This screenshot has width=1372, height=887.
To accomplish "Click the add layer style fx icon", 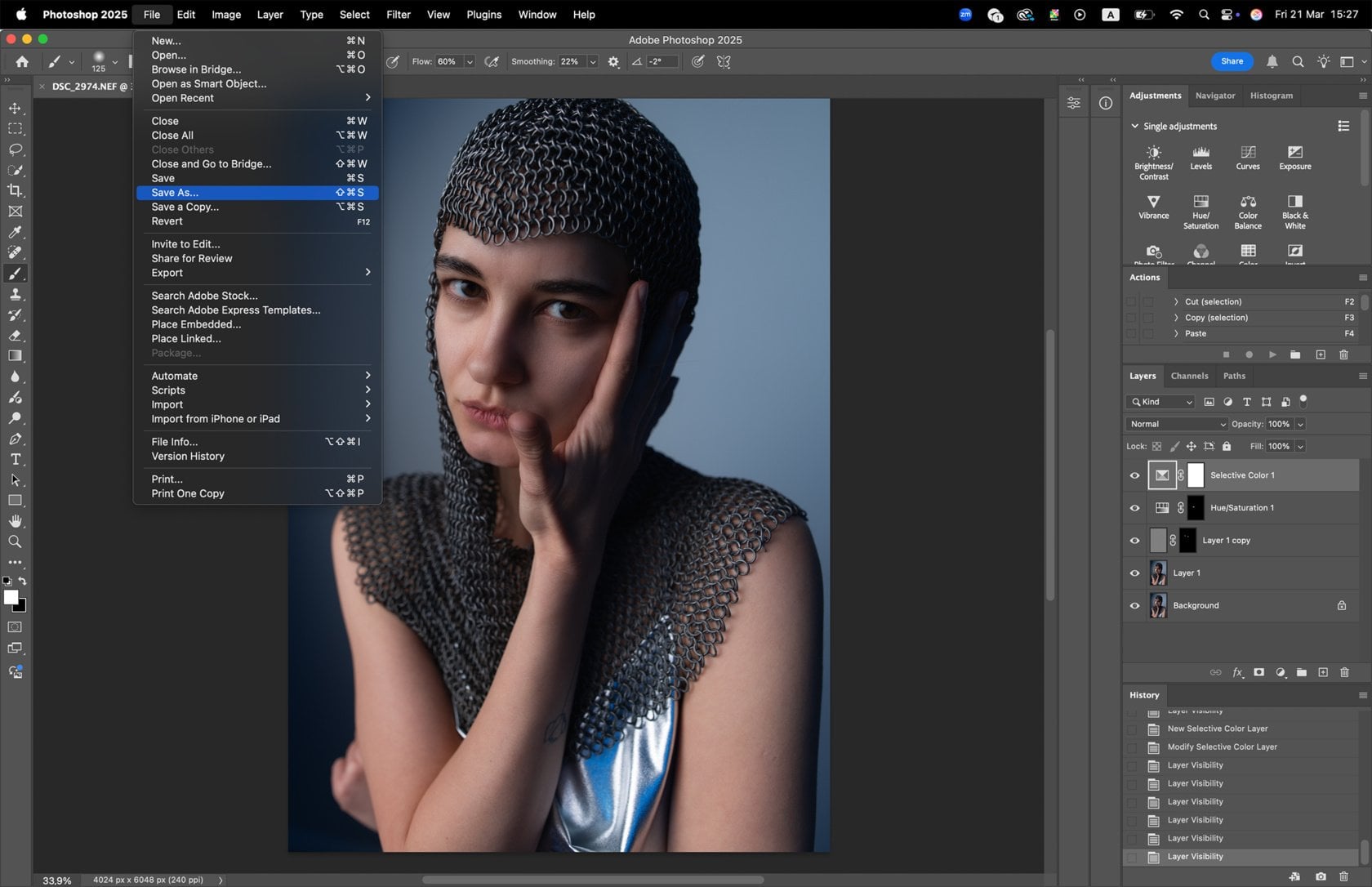I will tap(1237, 672).
